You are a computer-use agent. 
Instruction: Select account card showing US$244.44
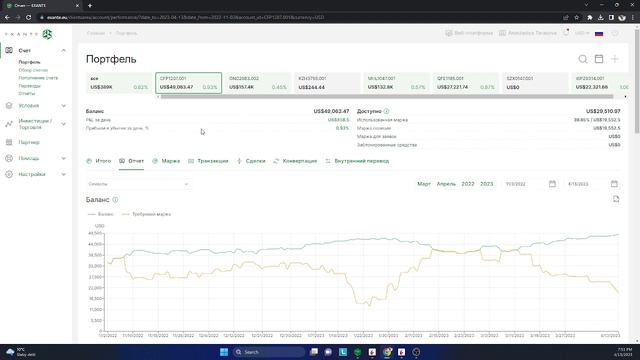point(327,83)
